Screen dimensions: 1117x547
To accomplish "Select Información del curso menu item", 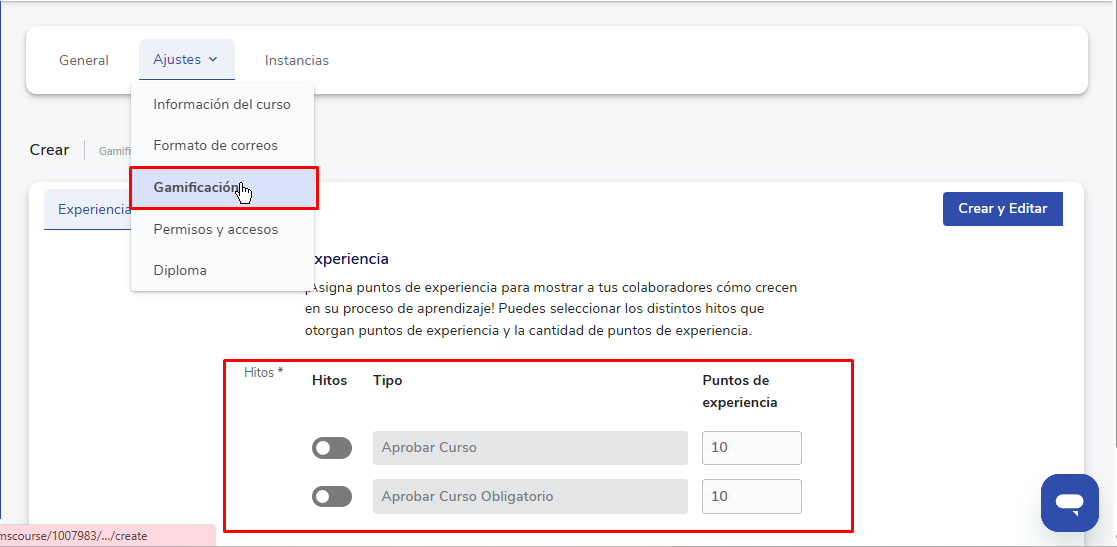I will [222, 104].
